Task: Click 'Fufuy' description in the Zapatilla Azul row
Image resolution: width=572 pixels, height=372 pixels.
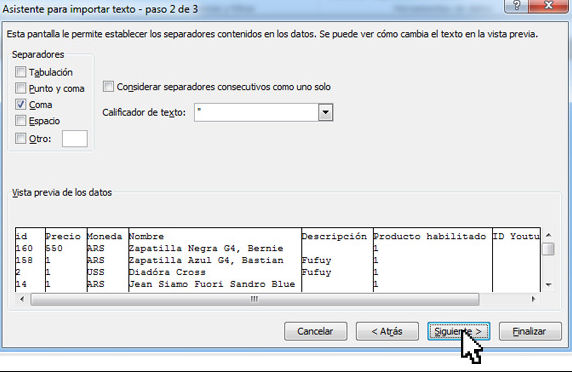Action: [316, 260]
